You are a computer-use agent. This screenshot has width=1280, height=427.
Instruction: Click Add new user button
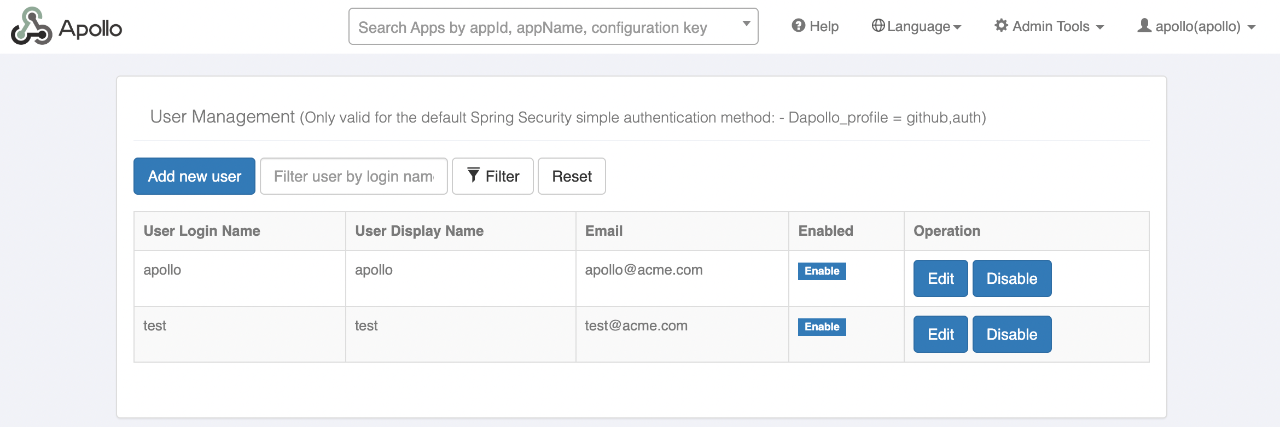point(194,176)
